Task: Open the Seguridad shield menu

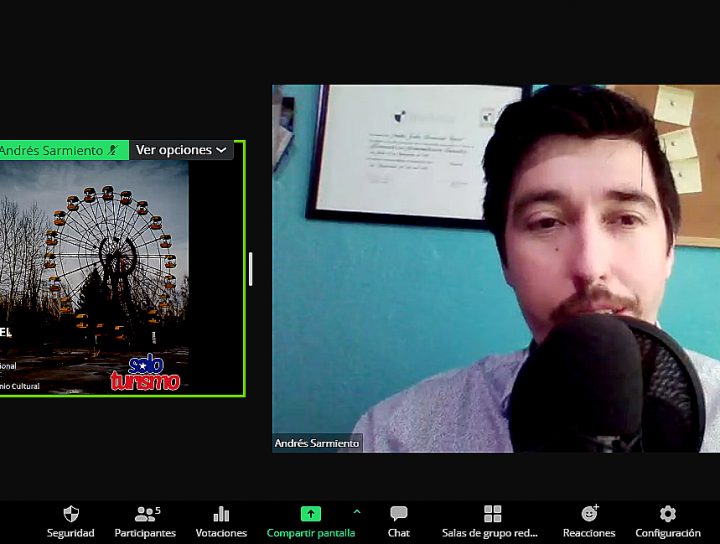Action: click(70, 514)
